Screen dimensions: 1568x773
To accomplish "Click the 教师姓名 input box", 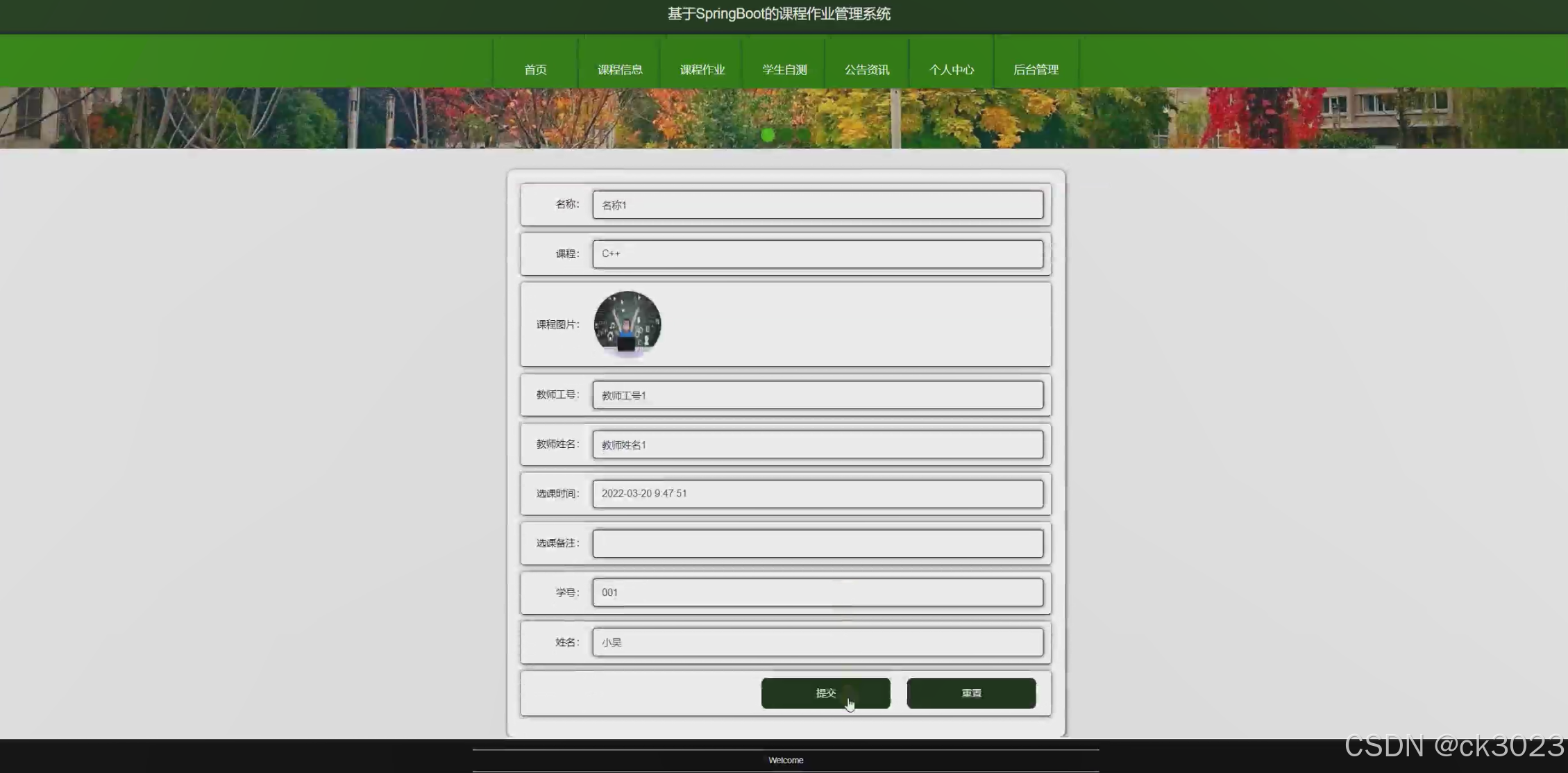I will click(x=818, y=444).
